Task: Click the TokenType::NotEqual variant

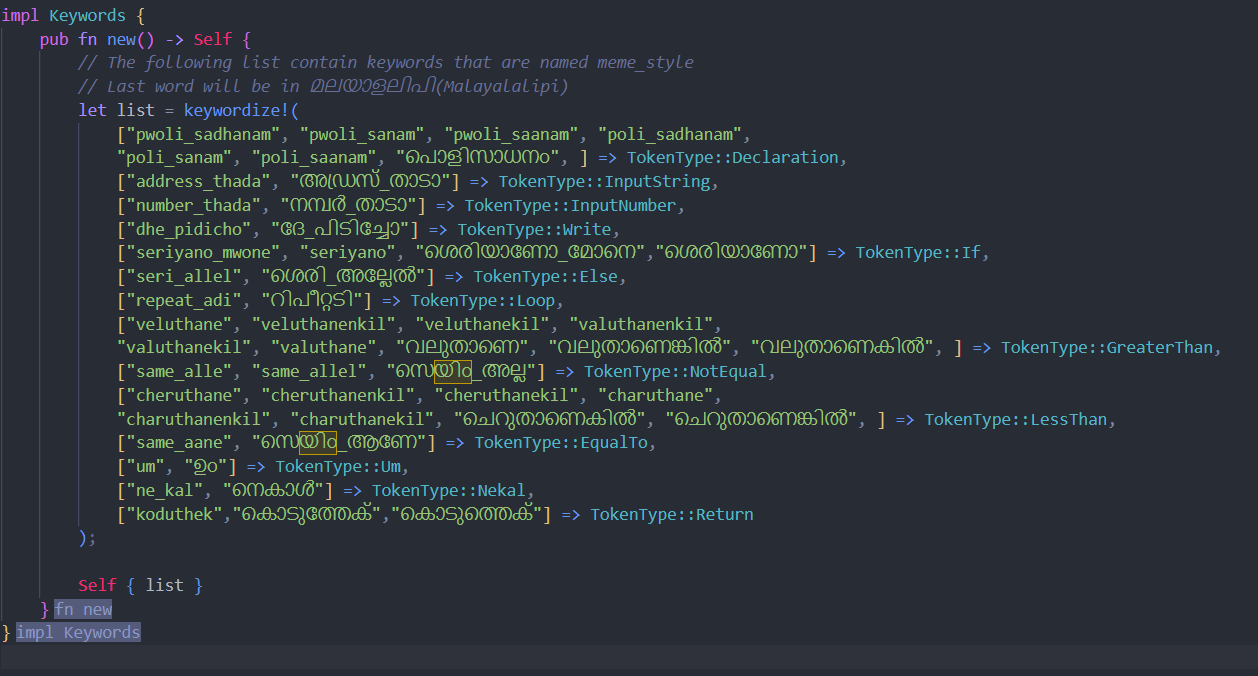Action: point(675,372)
